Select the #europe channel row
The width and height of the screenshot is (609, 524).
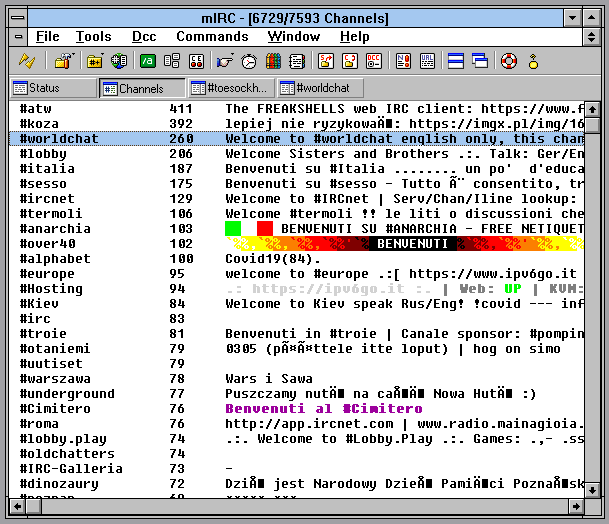pos(297,274)
